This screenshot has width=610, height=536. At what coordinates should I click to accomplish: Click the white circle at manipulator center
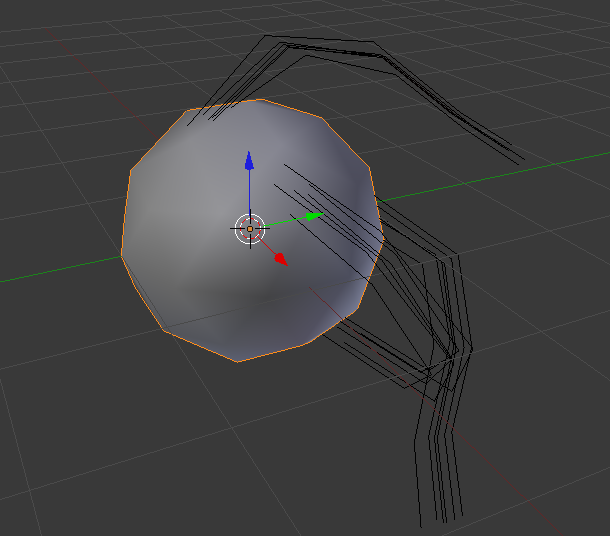(250, 229)
